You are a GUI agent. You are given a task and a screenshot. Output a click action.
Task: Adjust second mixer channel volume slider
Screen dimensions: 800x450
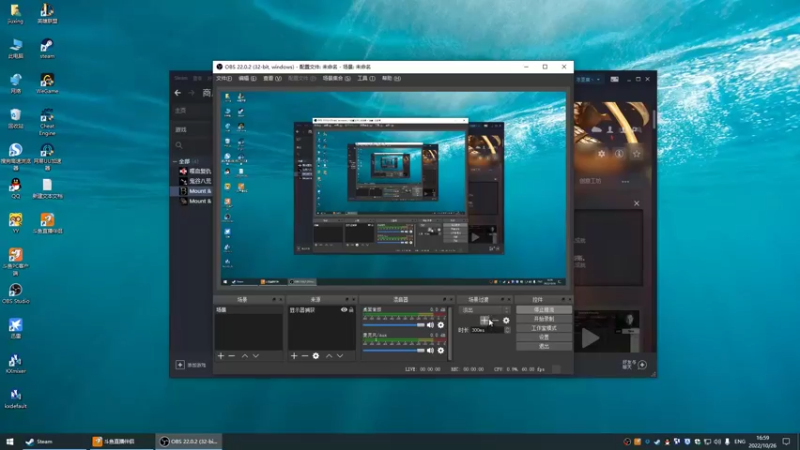click(393, 351)
